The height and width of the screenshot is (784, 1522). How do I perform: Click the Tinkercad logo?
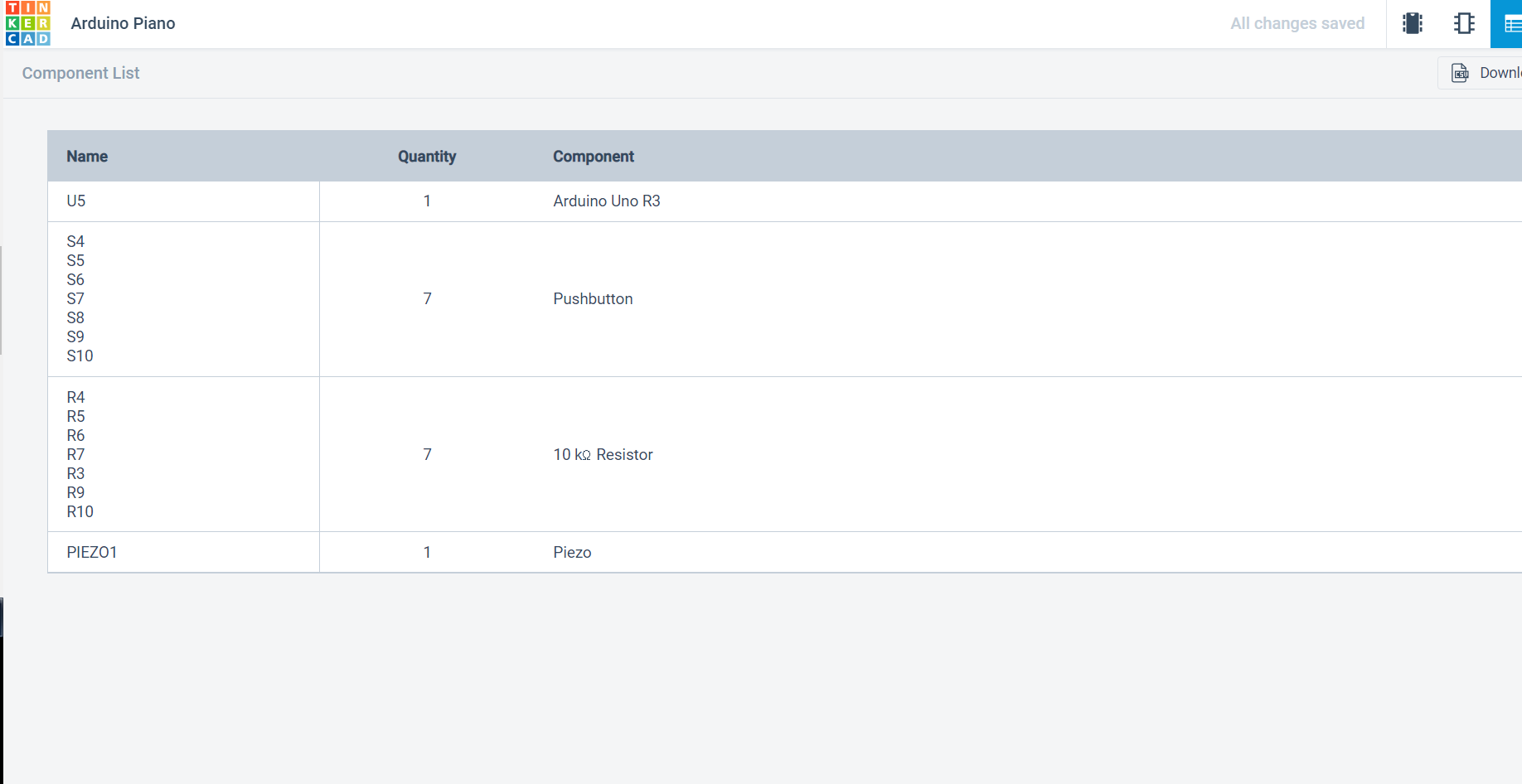28,23
